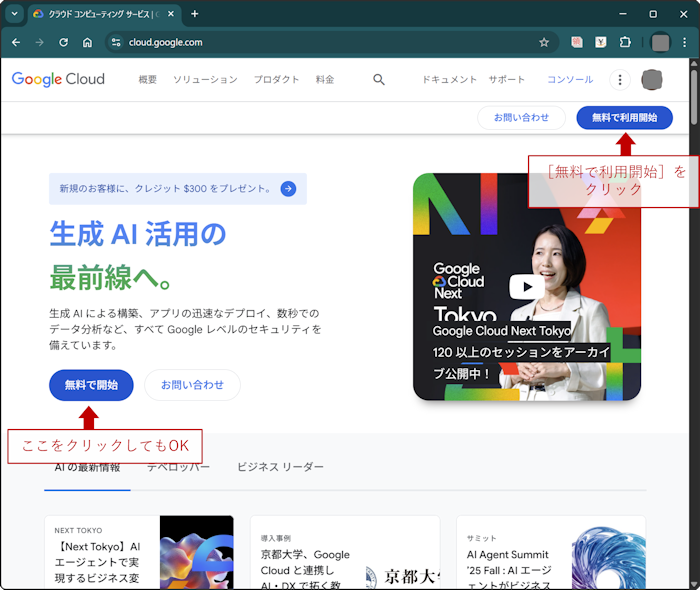Click the blue arrow on the $300 credit banner
This screenshot has width=700, height=590.
click(288, 188)
